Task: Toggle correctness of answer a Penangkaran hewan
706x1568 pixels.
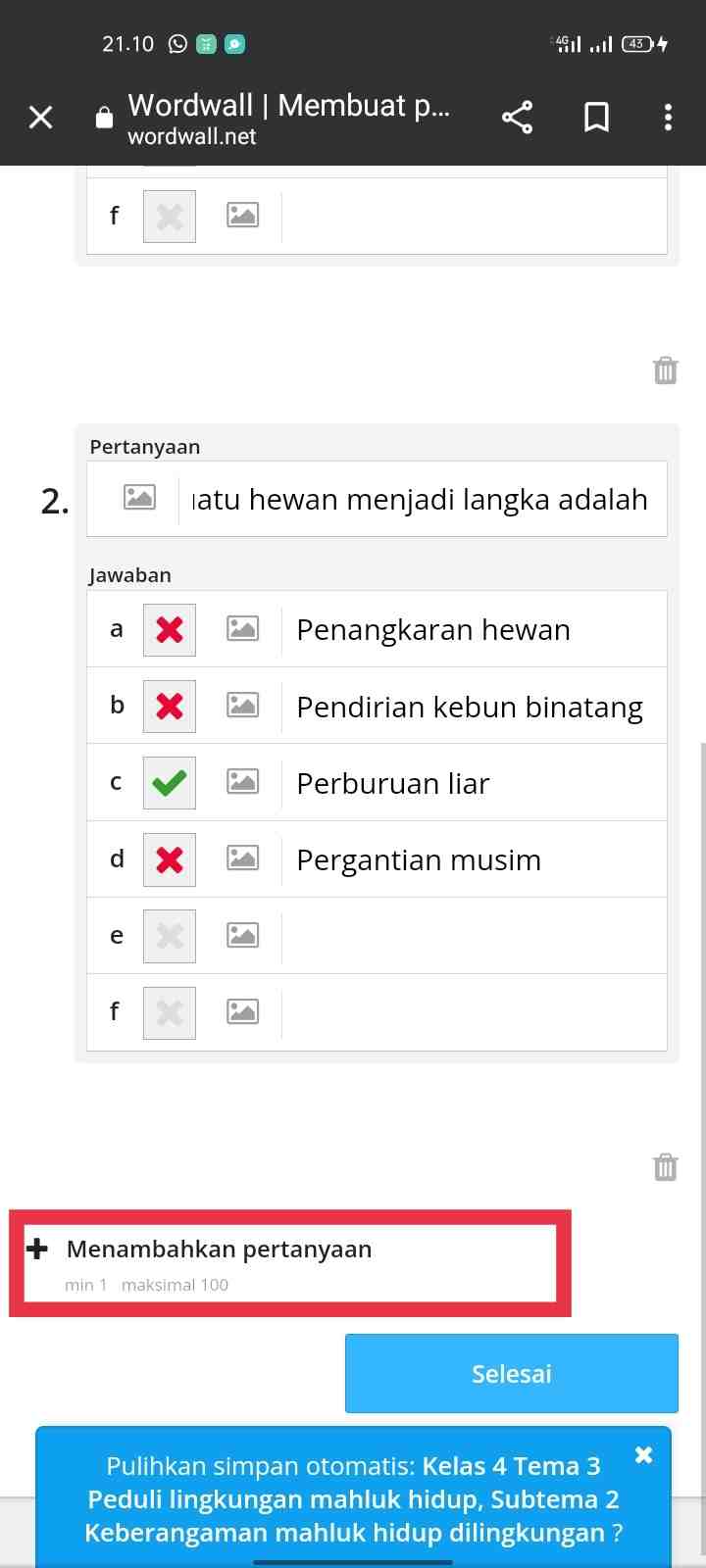Action: click(170, 629)
